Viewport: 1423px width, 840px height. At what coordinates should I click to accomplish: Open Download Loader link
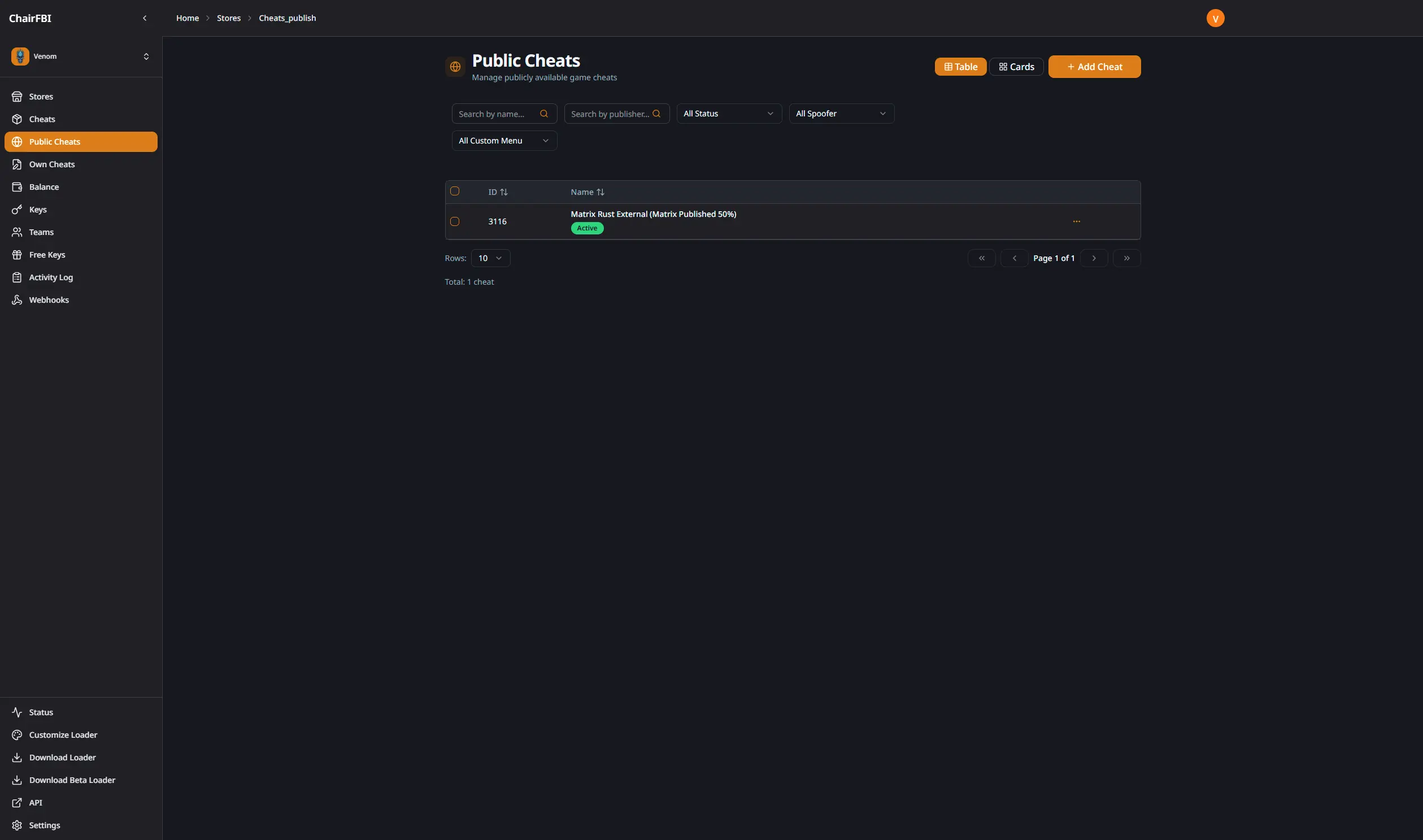click(x=62, y=757)
